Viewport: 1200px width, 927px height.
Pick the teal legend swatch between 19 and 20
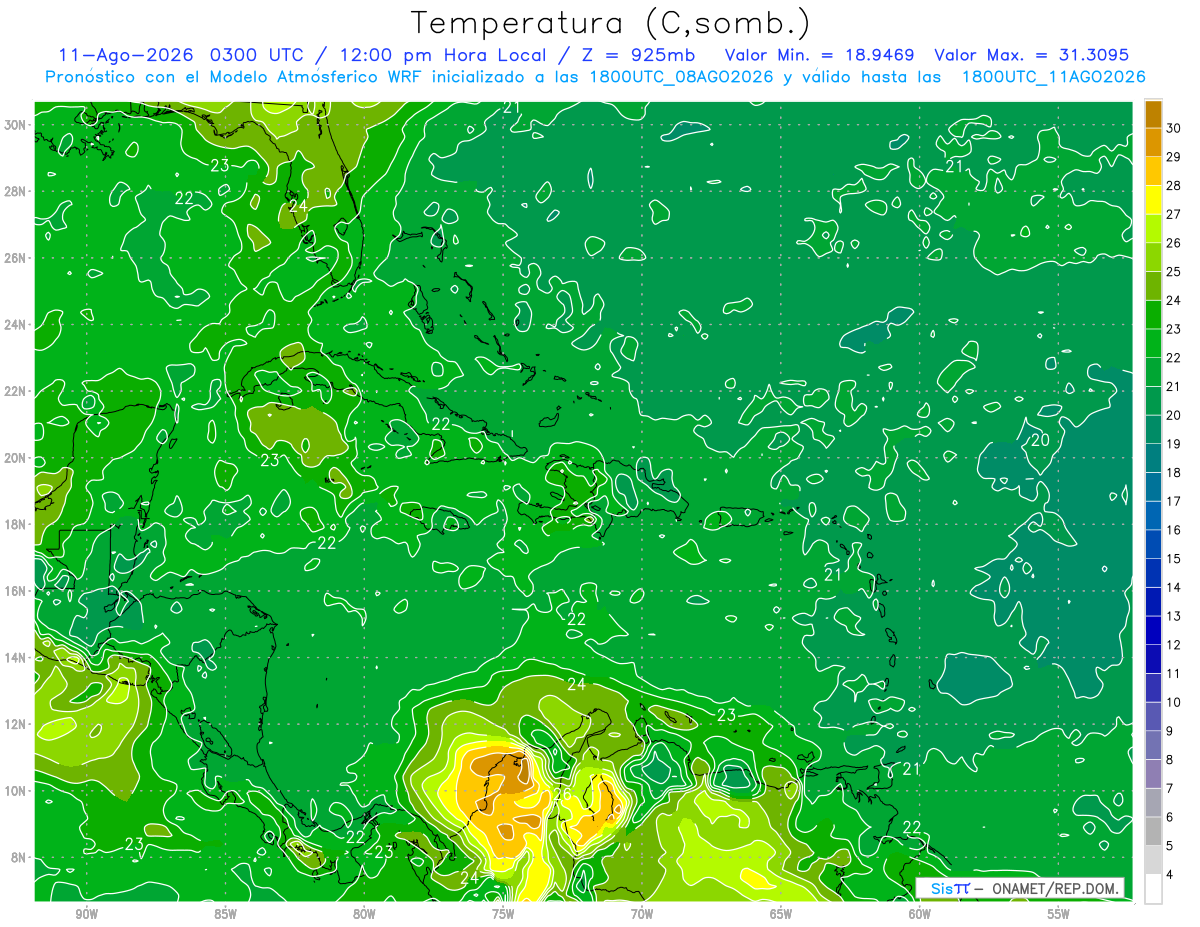tap(1153, 430)
